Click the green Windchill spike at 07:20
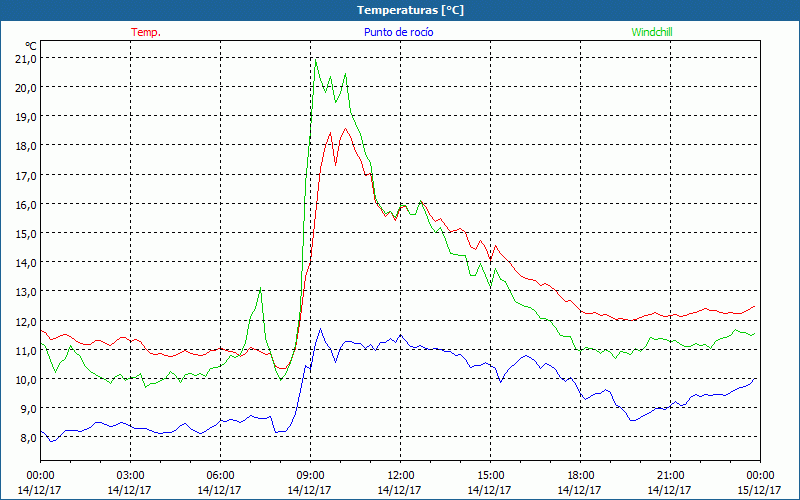 click(x=260, y=289)
